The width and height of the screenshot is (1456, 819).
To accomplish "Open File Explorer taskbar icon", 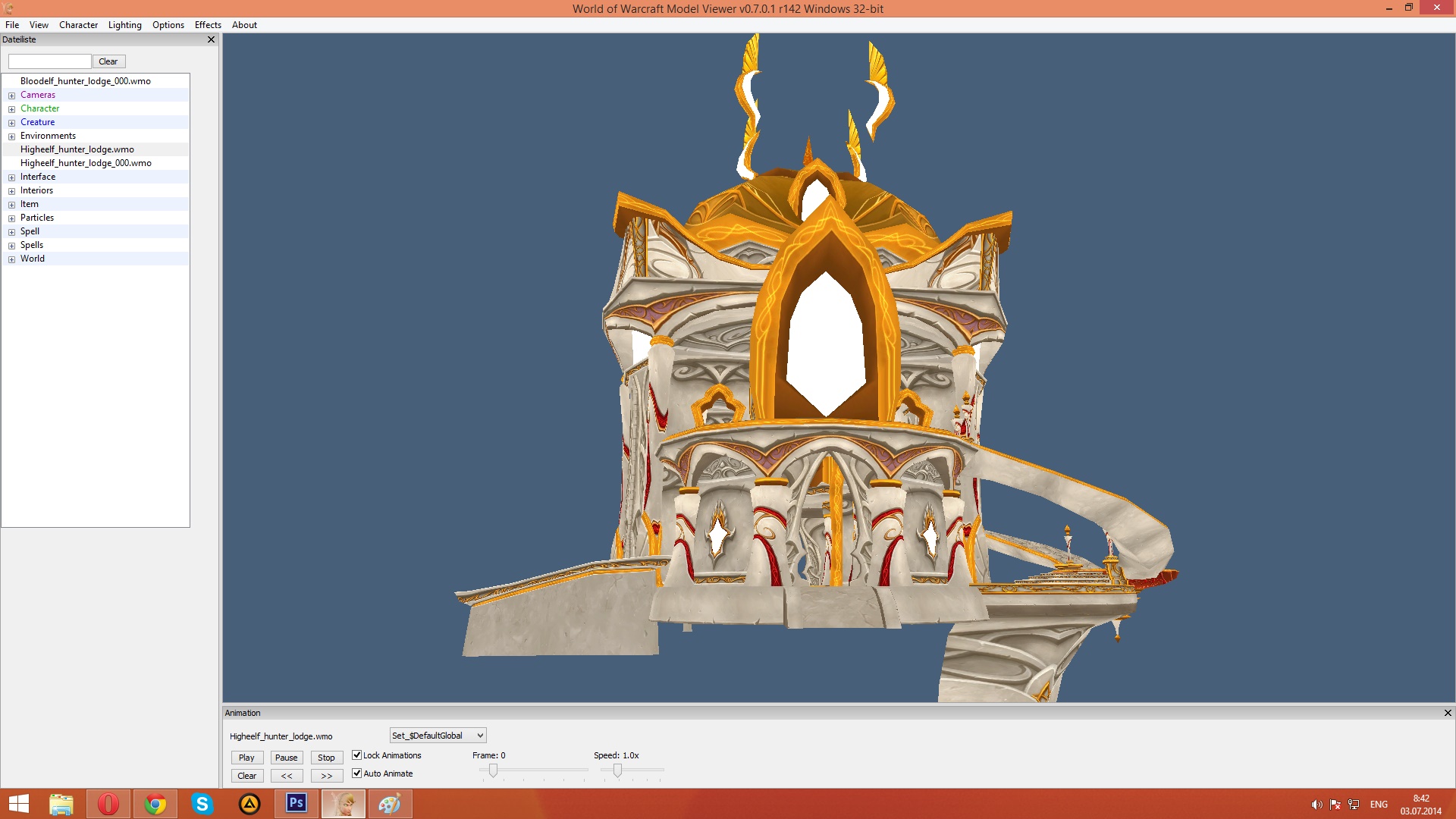I will pos(61,804).
